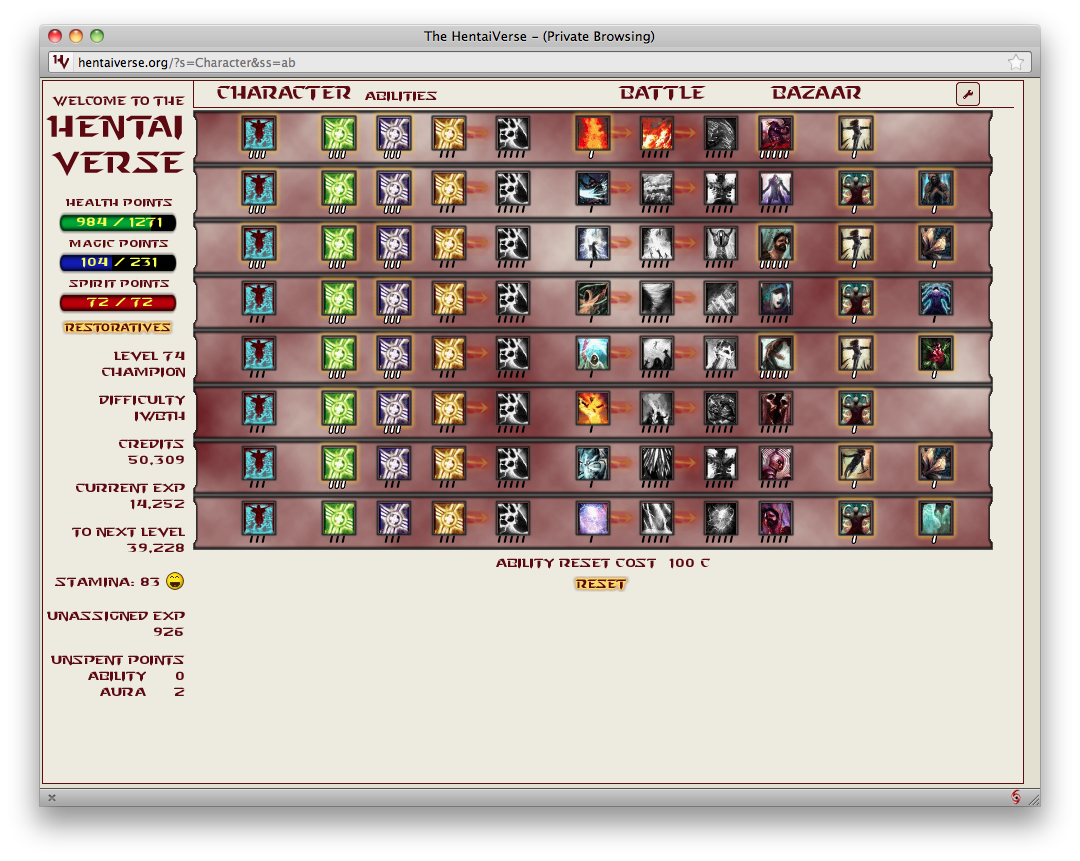
Task: Open the Character menu
Action: coord(283,93)
